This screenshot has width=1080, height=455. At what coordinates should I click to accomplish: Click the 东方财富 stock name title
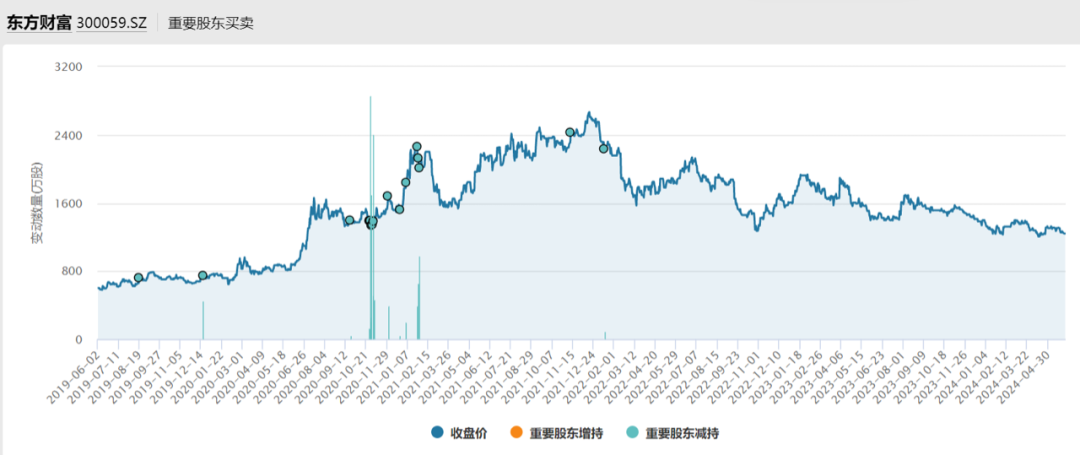(x=39, y=23)
